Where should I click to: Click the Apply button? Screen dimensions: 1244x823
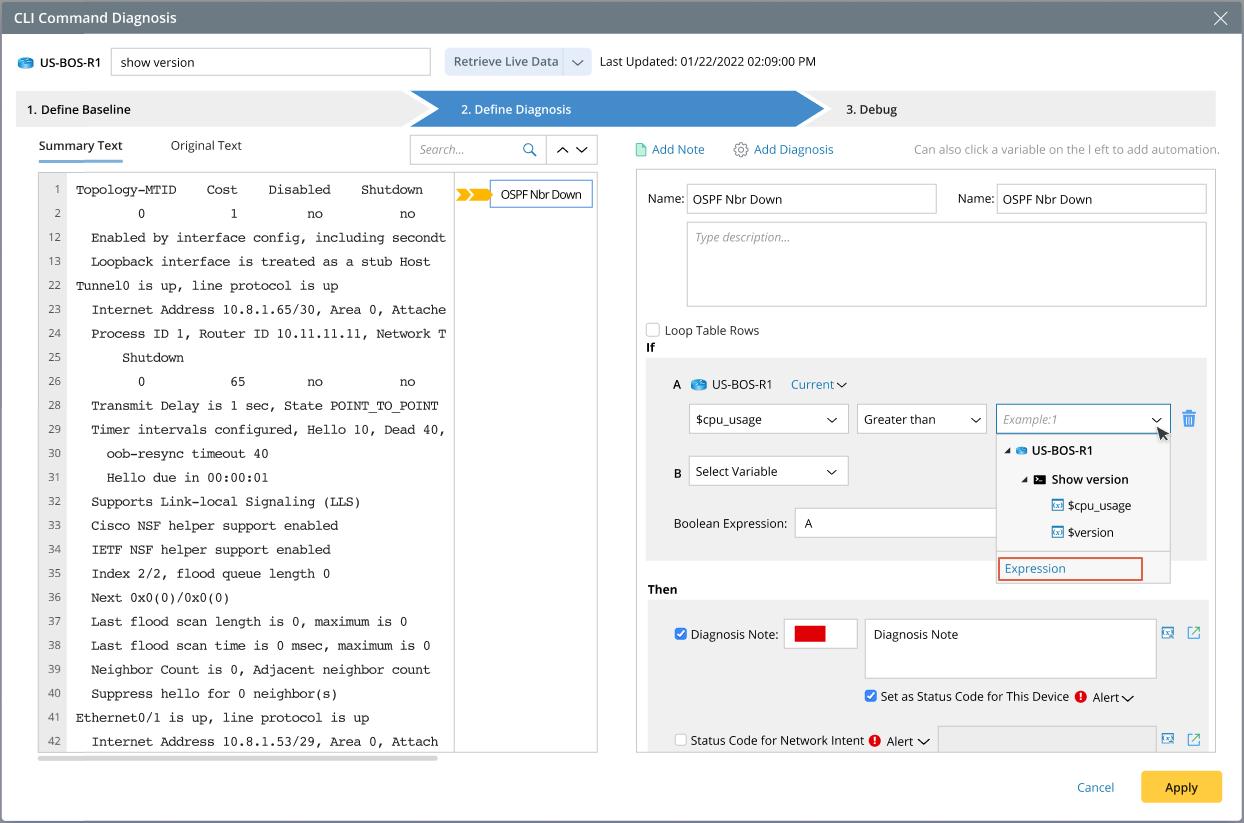(1181, 787)
